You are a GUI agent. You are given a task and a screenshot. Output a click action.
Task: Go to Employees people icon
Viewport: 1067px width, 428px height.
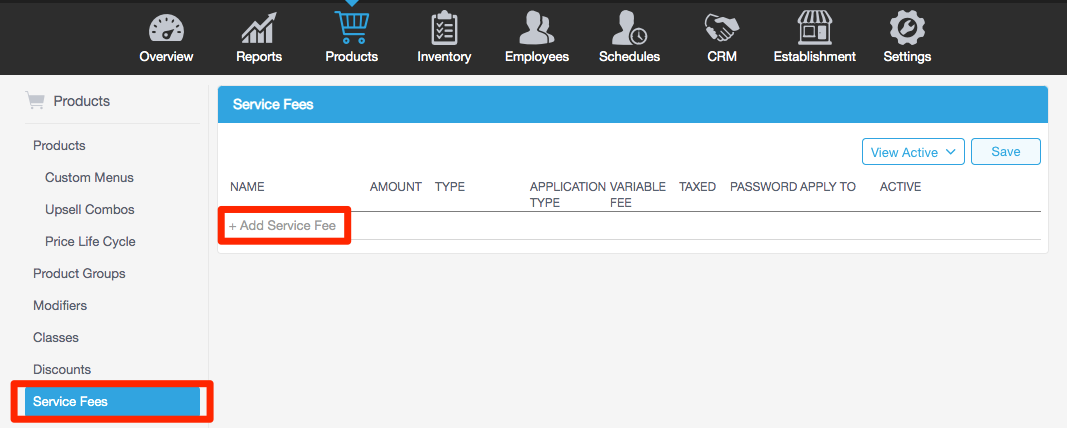point(537,28)
